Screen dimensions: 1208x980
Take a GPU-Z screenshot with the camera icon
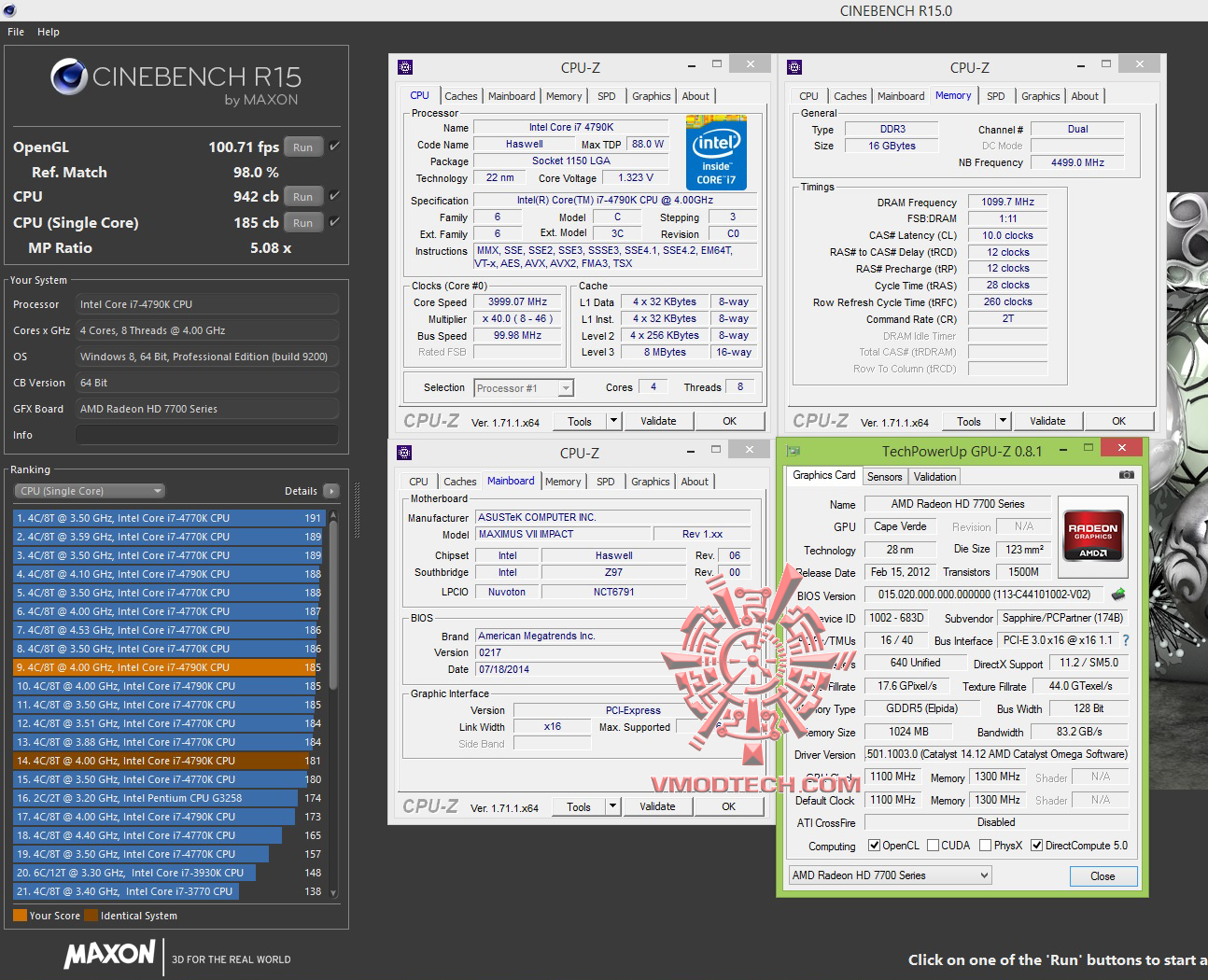[1127, 475]
